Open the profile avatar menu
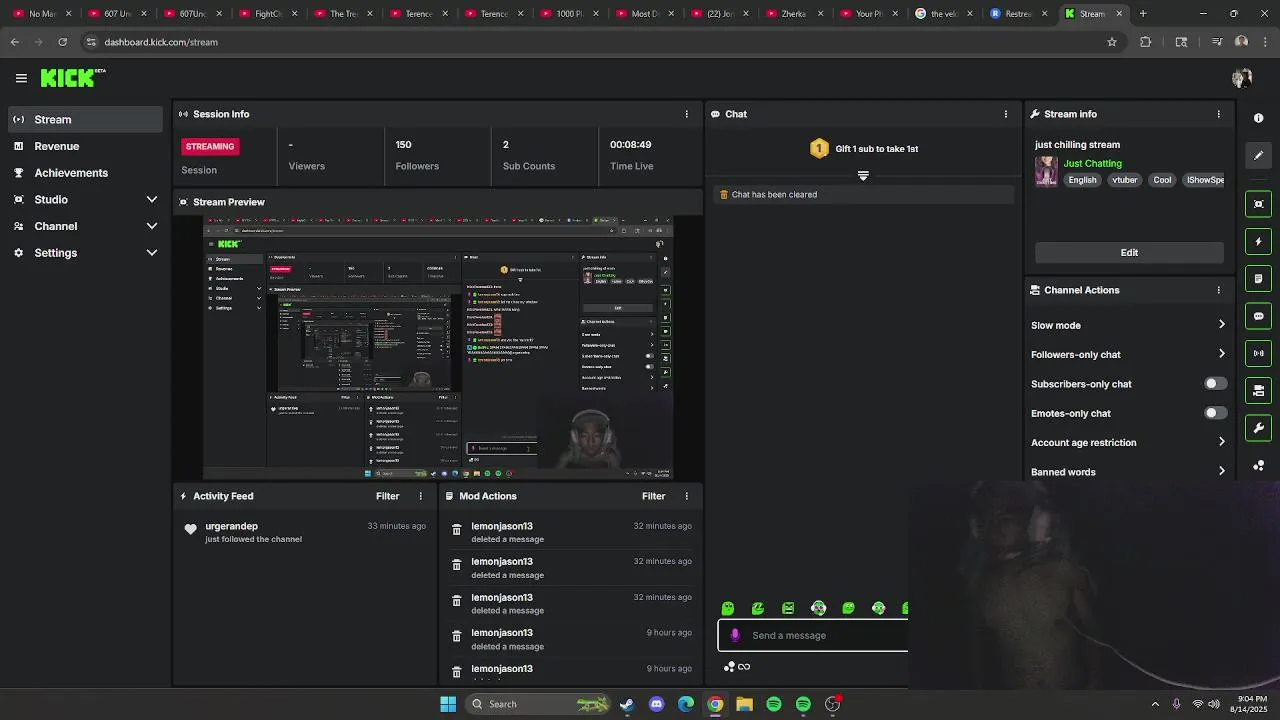 pyautogui.click(x=1242, y=78)
